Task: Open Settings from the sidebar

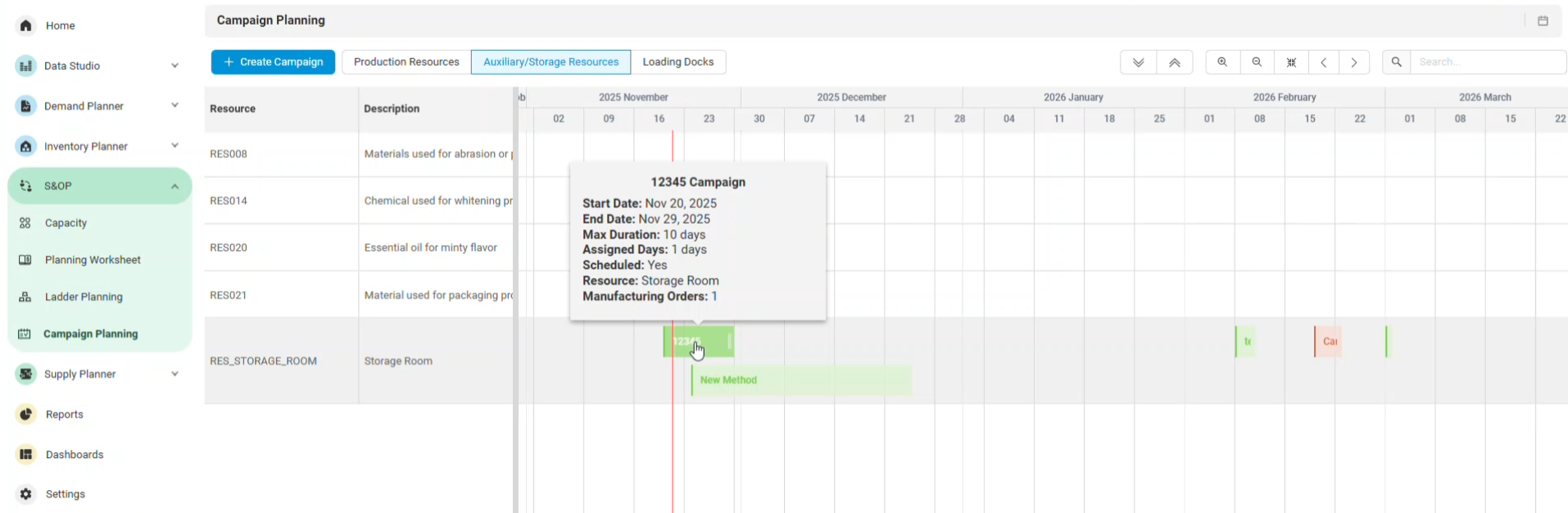Action: [x=66, y=494]
